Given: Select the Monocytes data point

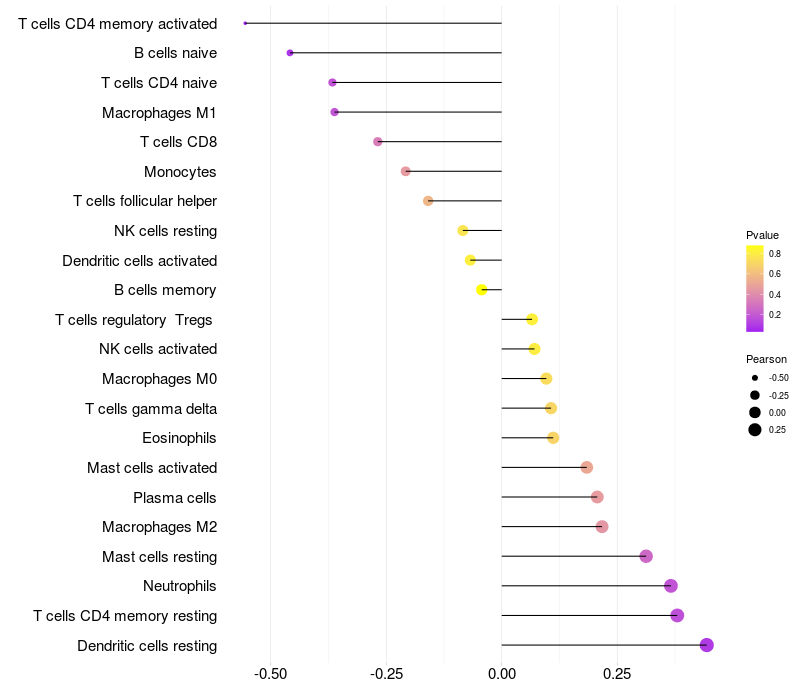Looking at the screenshot, I should pyautogui.click(x=405, y=171).
